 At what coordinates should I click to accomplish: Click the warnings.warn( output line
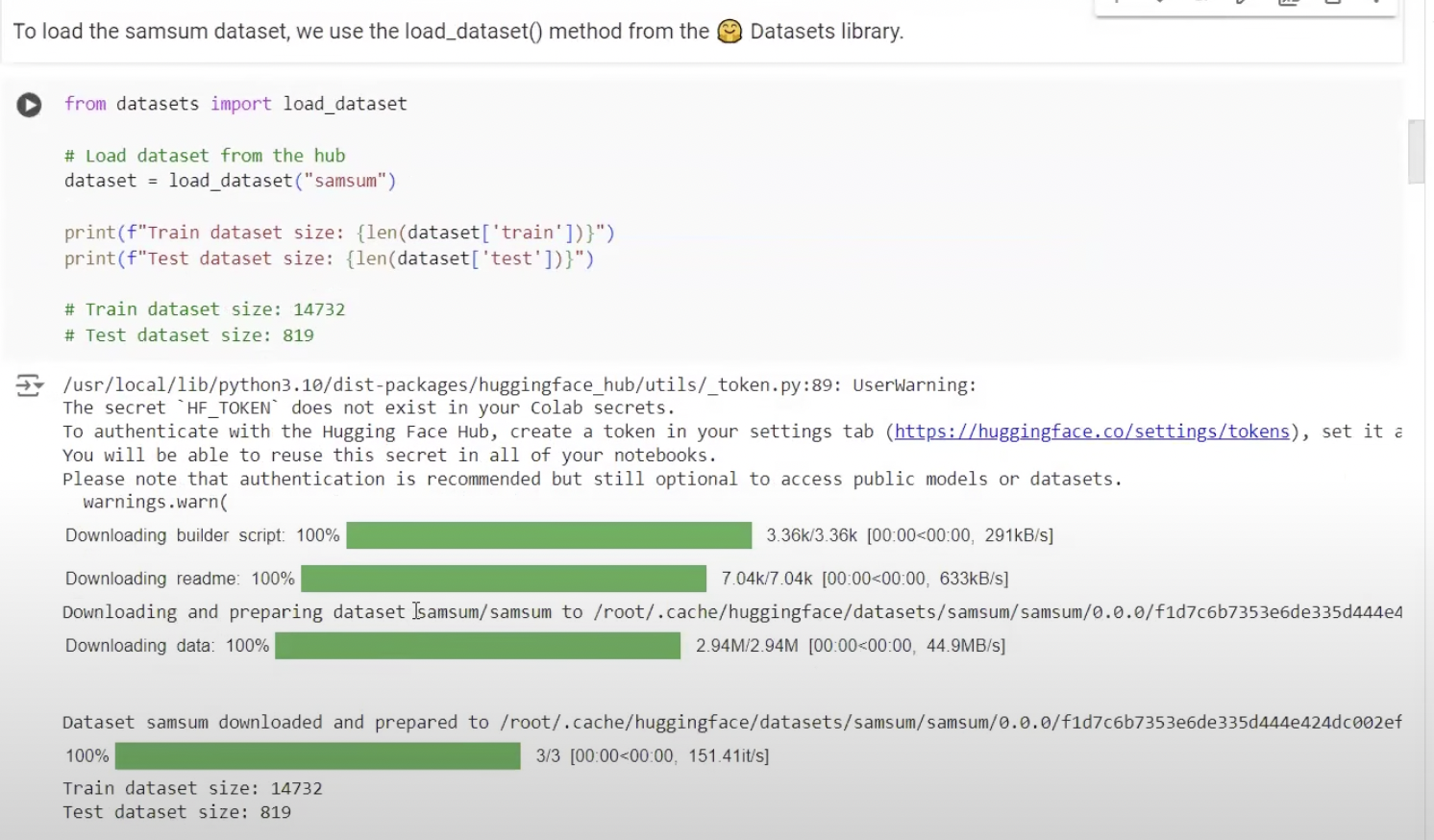point(155,502)
